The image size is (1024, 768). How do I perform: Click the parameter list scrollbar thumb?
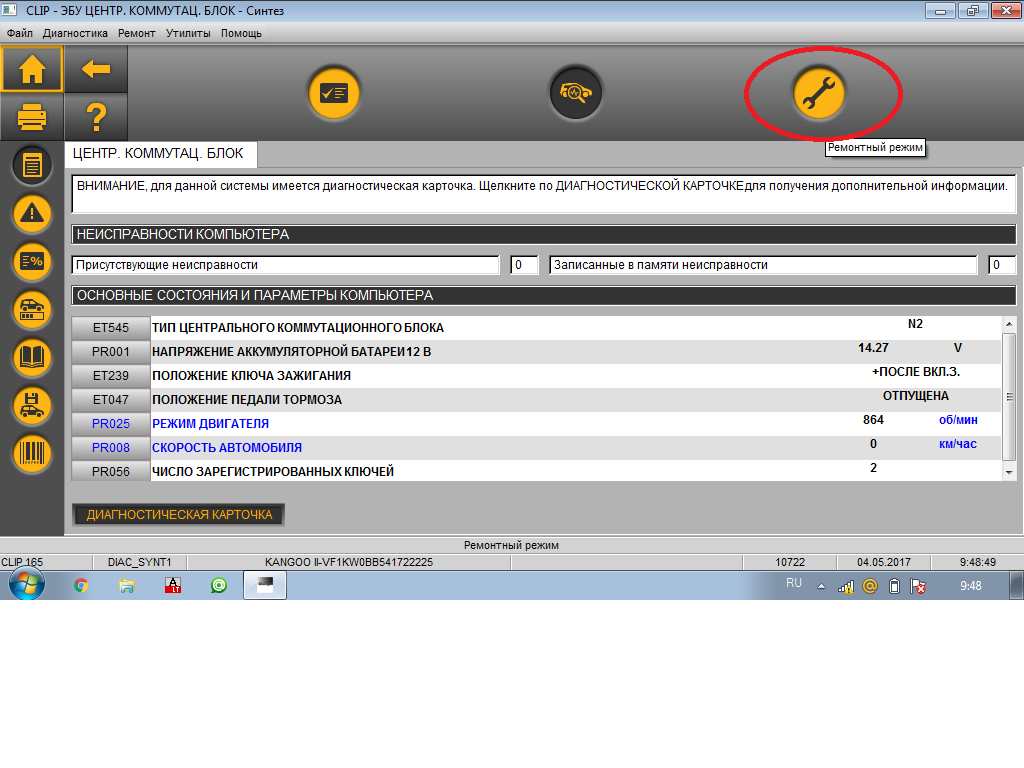tap(1009, 396)
